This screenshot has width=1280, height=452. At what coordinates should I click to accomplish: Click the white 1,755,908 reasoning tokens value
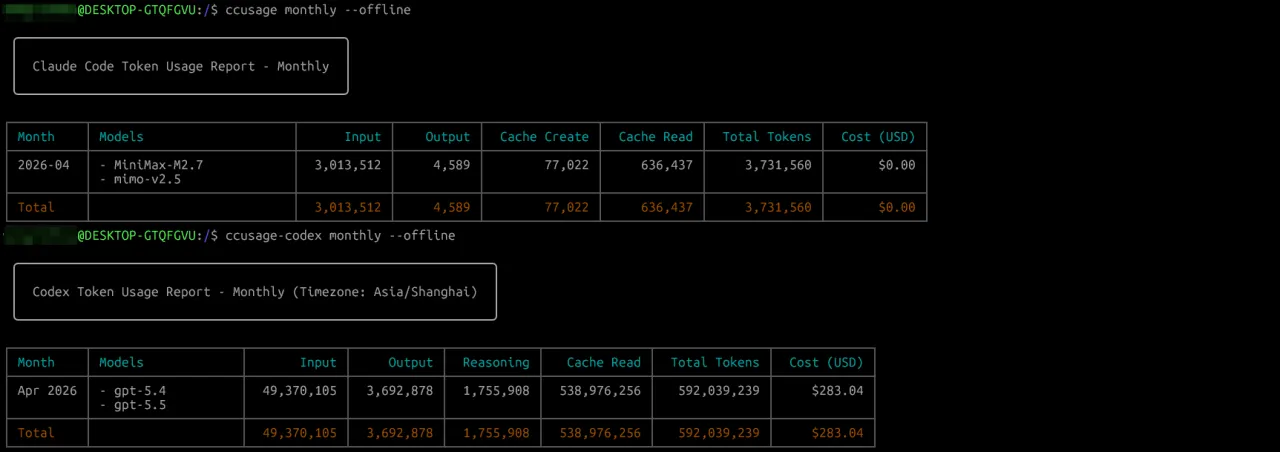tap(495, 391)
